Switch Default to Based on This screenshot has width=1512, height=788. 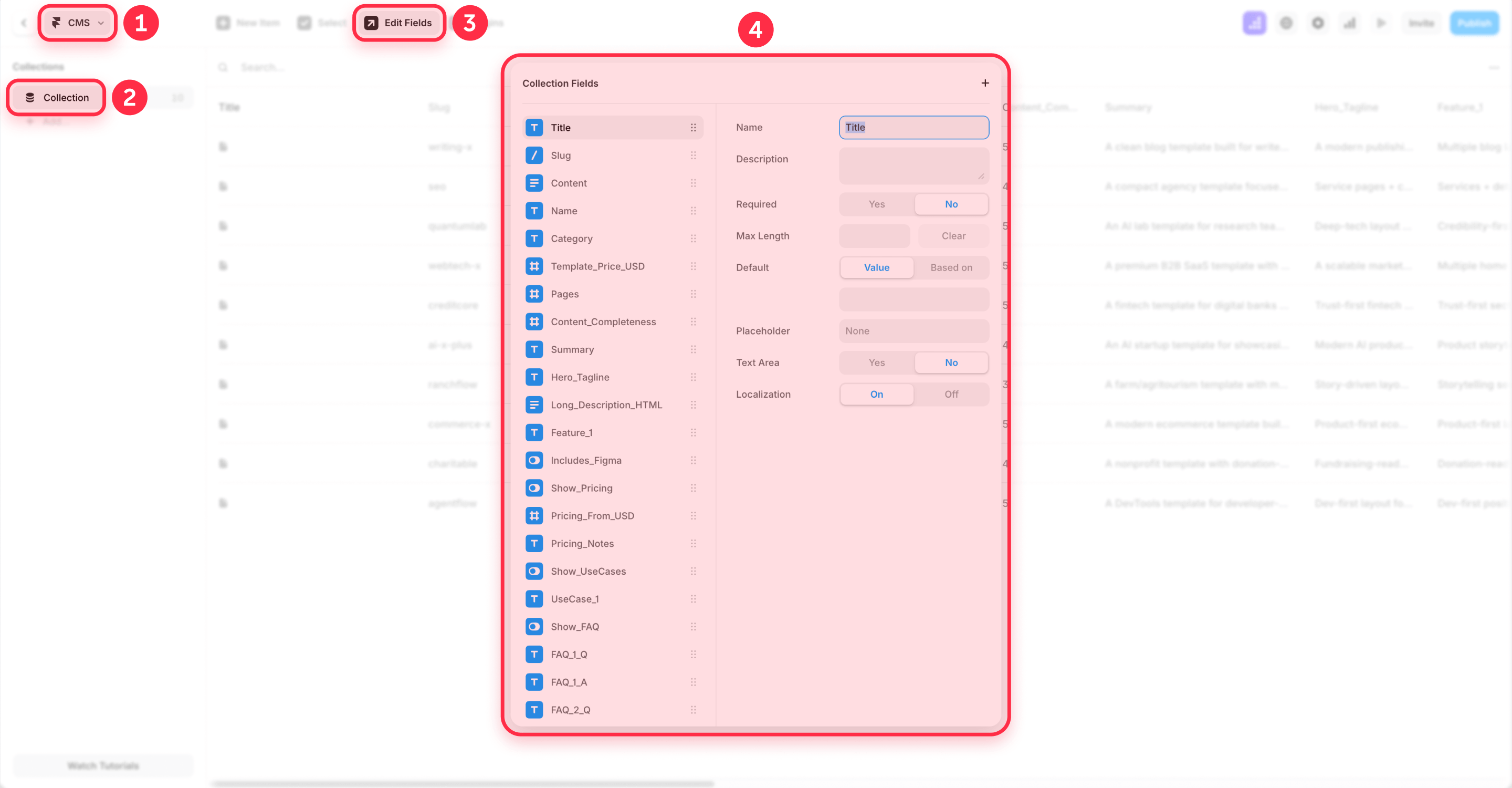coord(951,267)
